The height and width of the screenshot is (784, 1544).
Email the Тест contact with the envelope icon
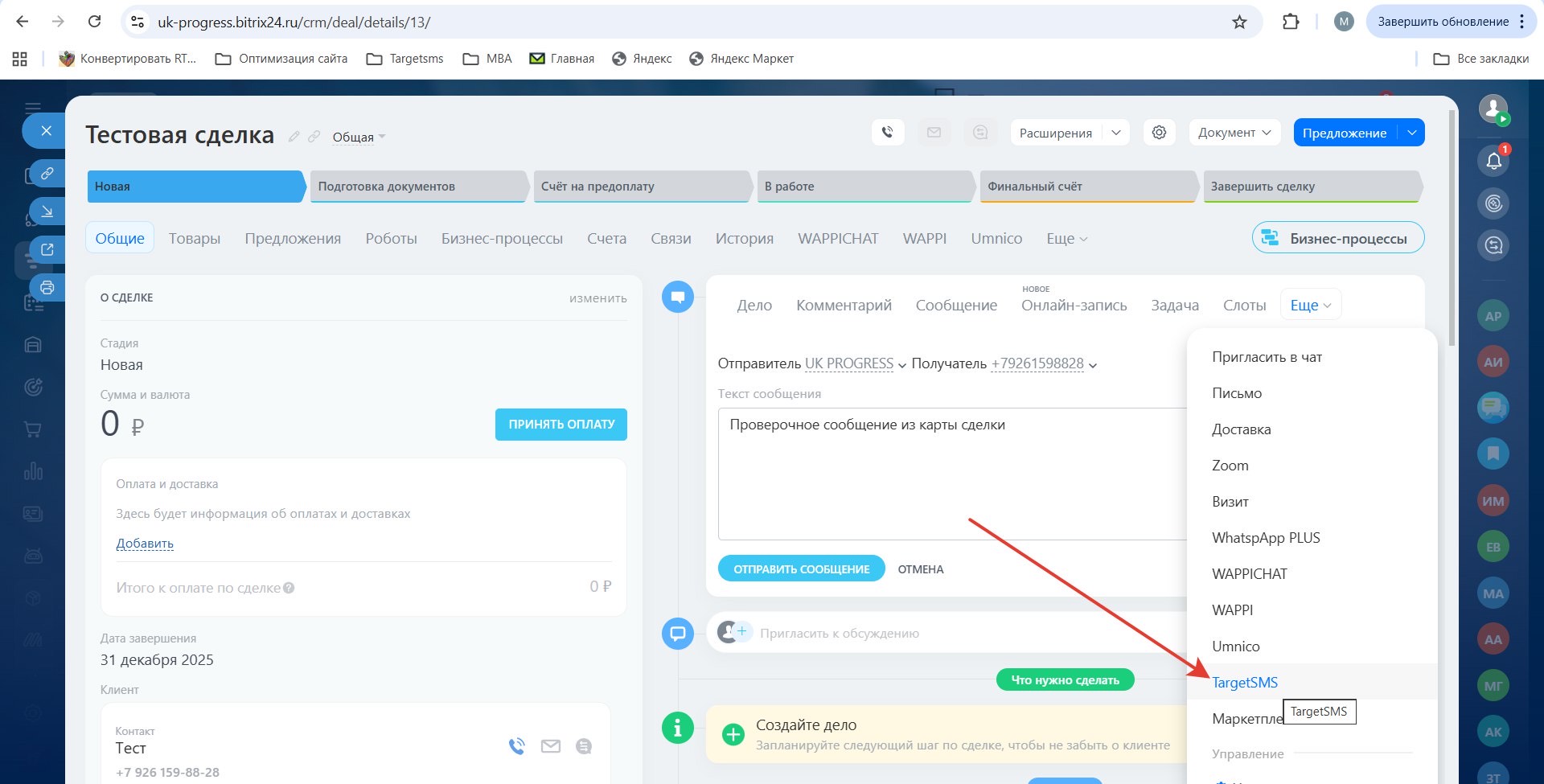[551, 746]
